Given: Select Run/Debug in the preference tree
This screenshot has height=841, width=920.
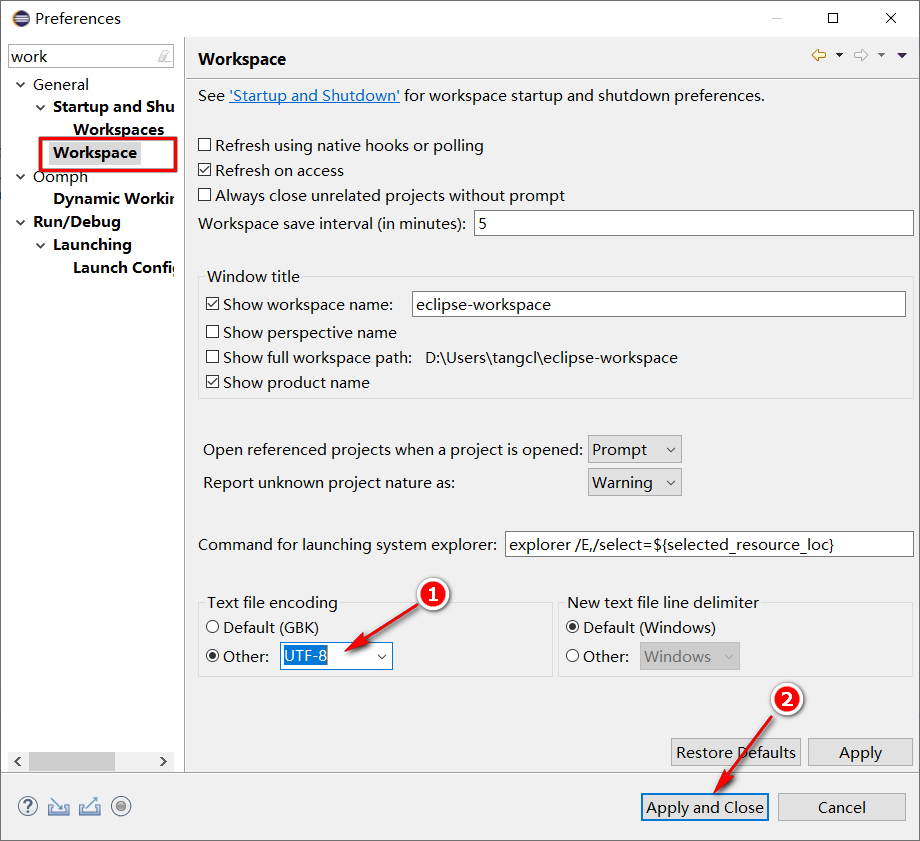Looking at the screenshot, I should (x=77, y=222).
